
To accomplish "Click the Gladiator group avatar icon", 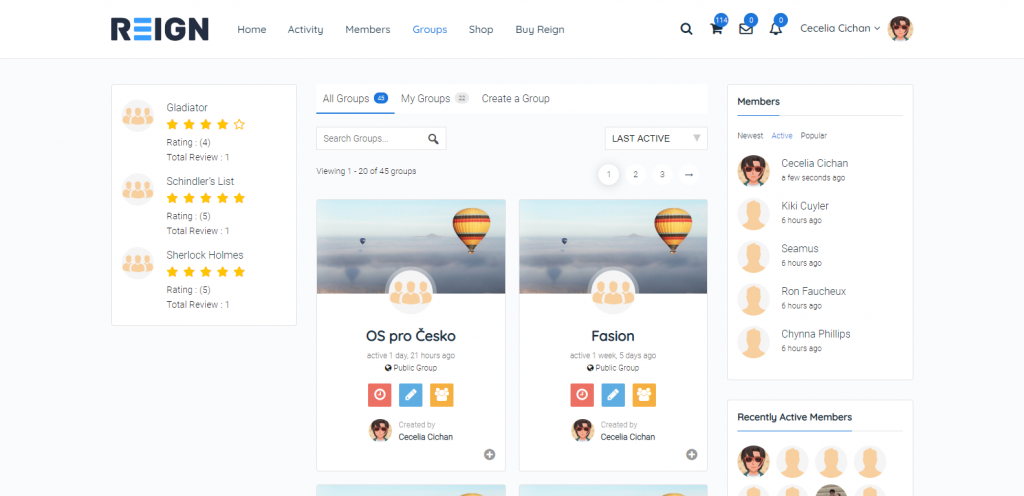I will click(x=138, y=116).
